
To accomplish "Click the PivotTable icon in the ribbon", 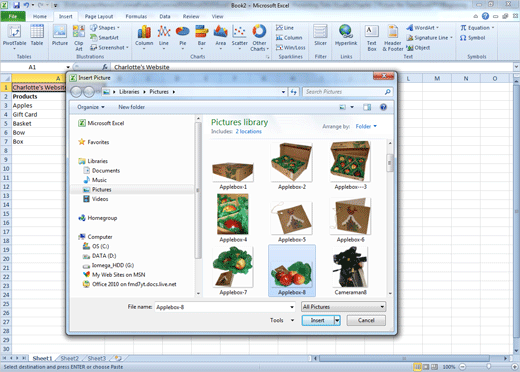I will 14,36.
